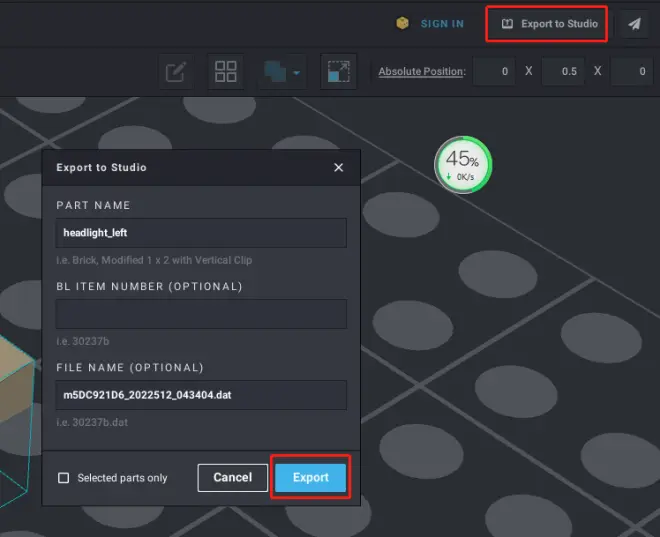
Task: Click the resize selection toolbar icon
Action: (x=338, y=72)
